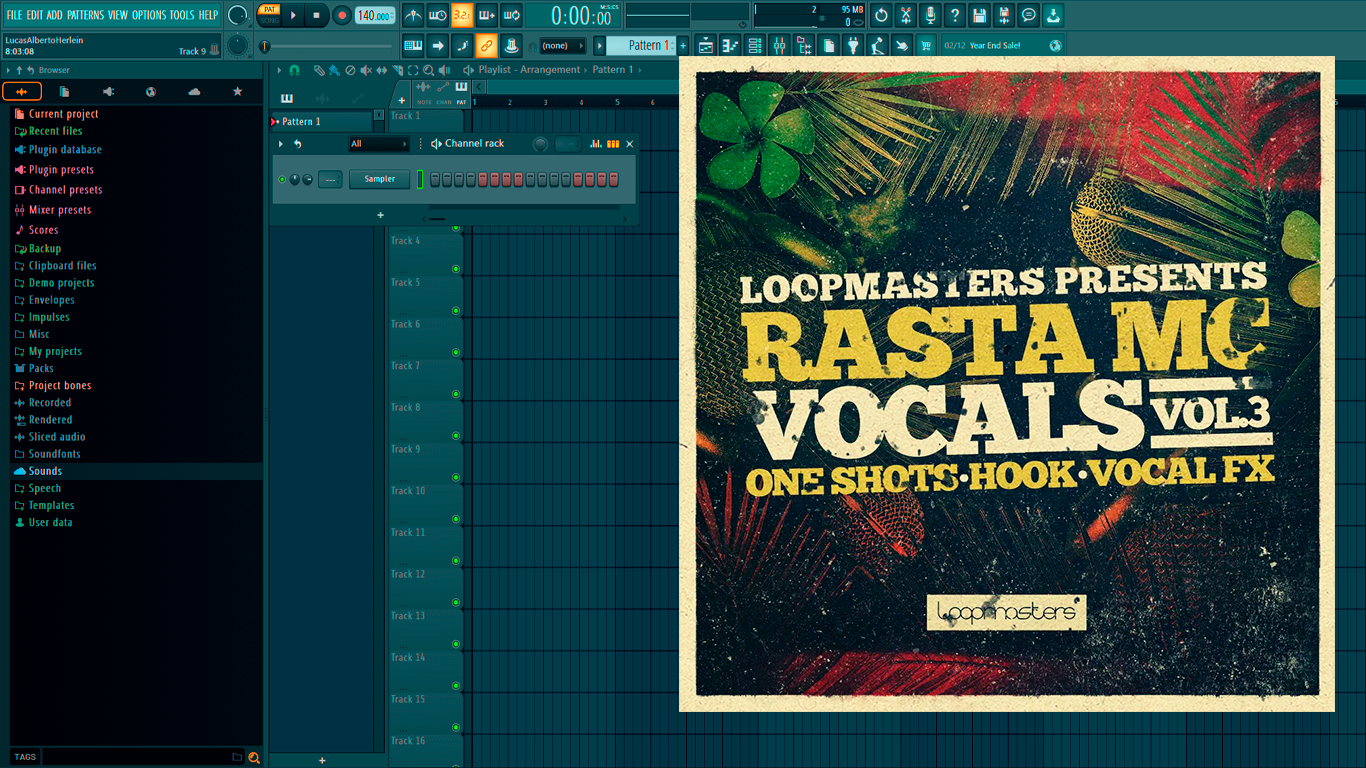Switch to PAT pattern mode

coord(270,10)
